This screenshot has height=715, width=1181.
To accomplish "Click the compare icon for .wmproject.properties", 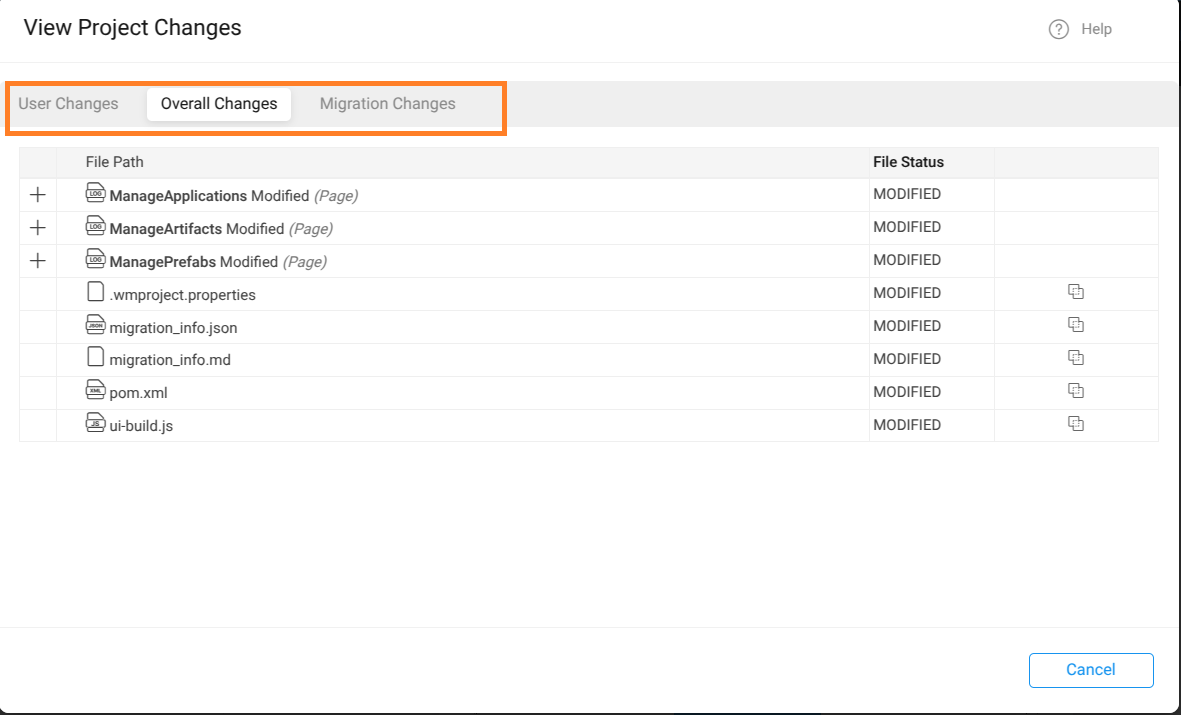I will 1076,292.
